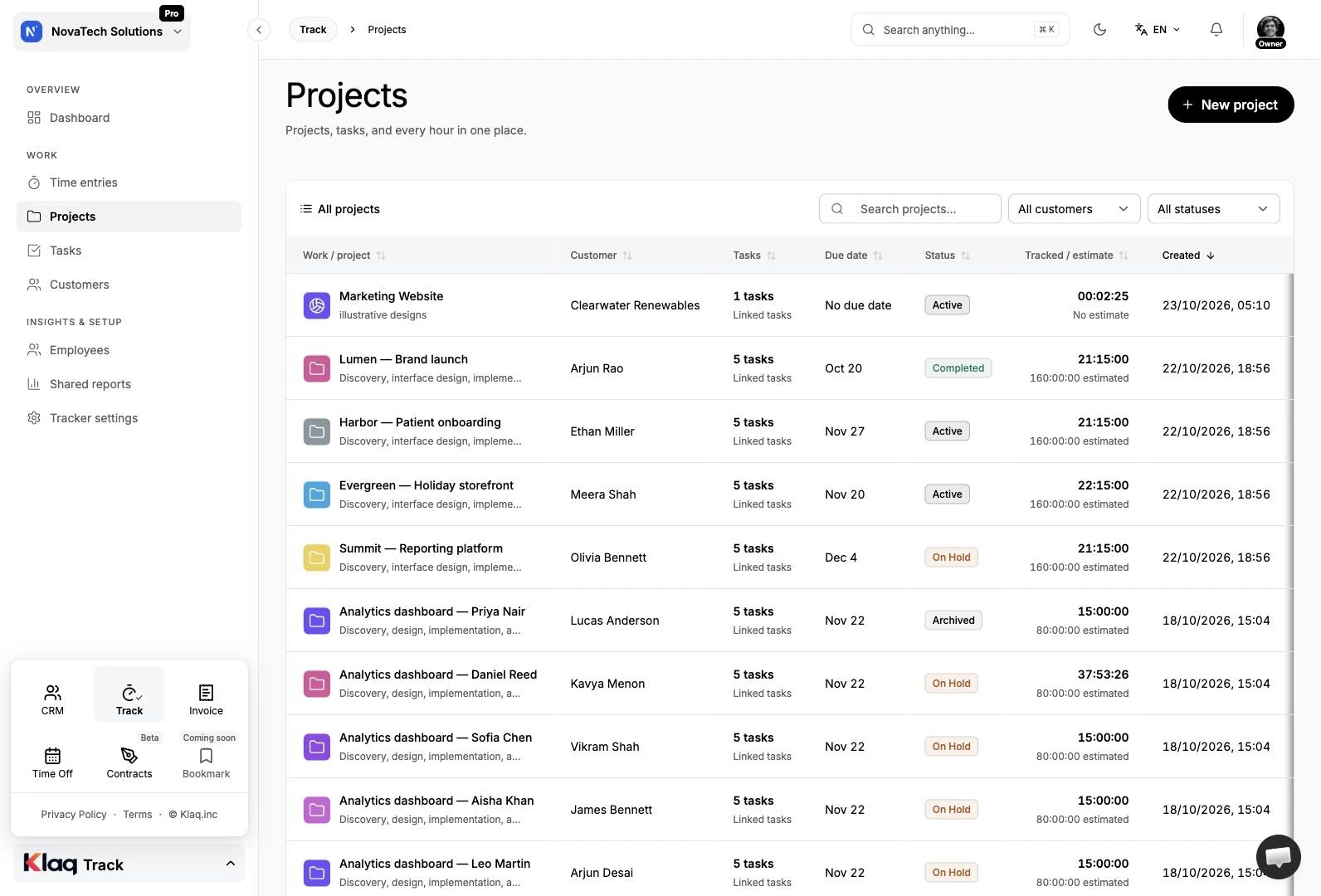Click the Track breadcrumb button
Screen dimensions: 1321x896
(313, 30)
